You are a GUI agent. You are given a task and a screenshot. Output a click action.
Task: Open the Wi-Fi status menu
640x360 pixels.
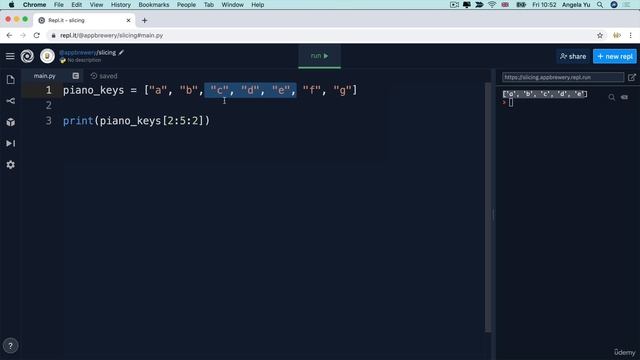[x=492, y=5]
